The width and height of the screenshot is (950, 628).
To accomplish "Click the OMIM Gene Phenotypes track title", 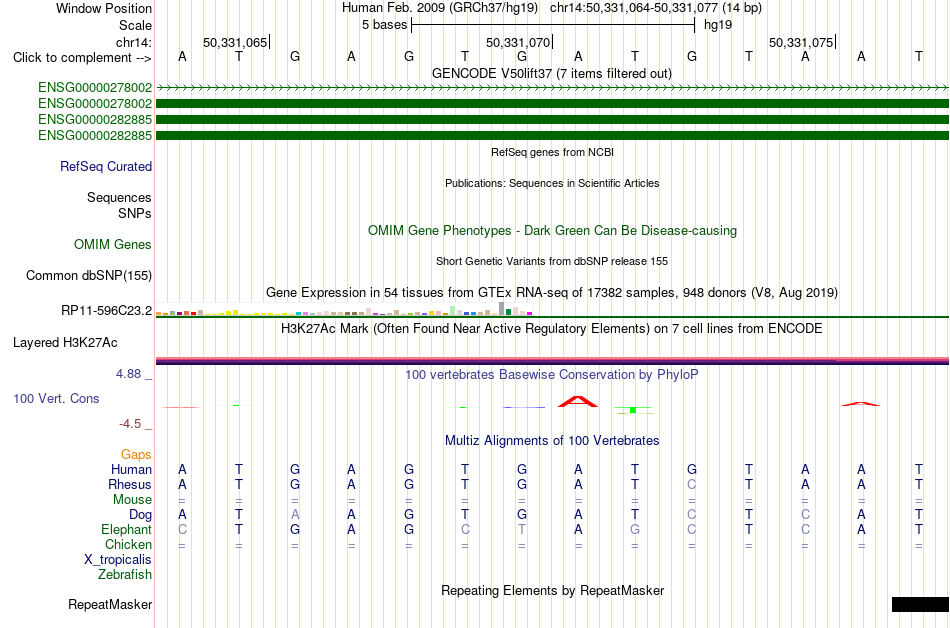I will (x=553, y=231).
